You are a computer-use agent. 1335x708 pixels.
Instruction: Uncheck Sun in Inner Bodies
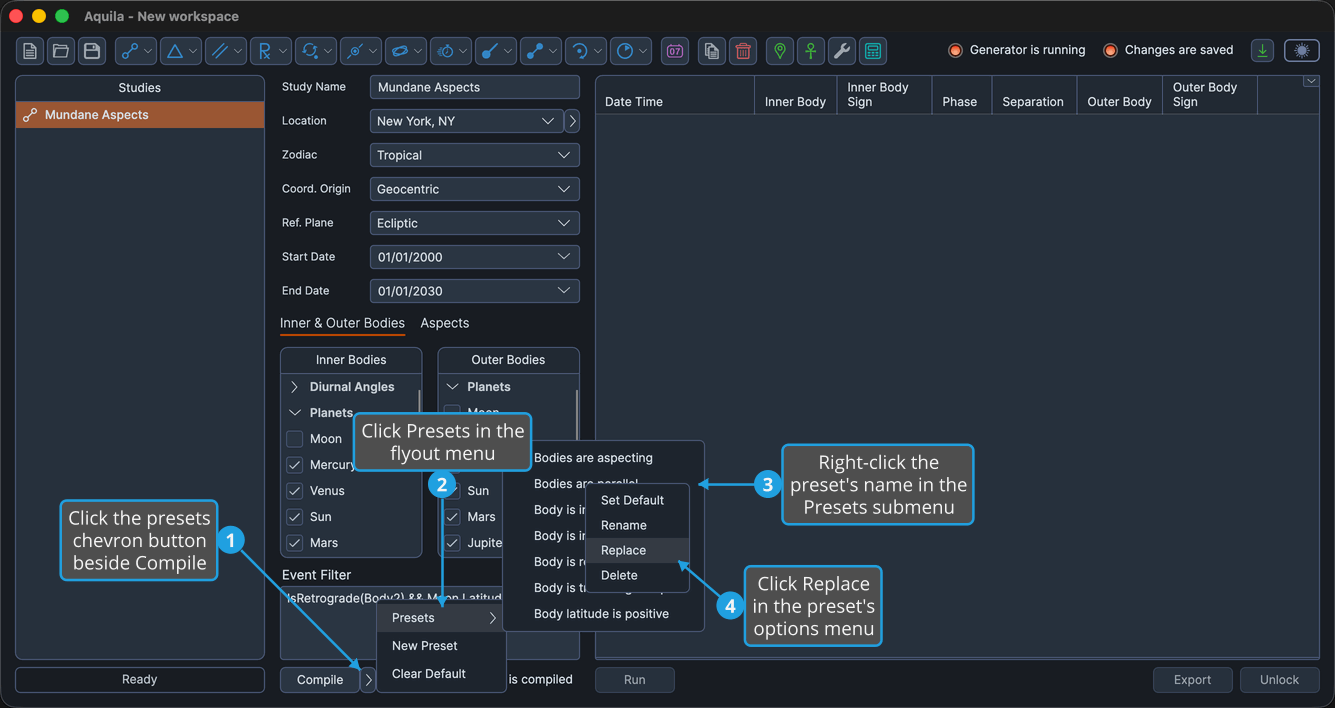[294, 517]
